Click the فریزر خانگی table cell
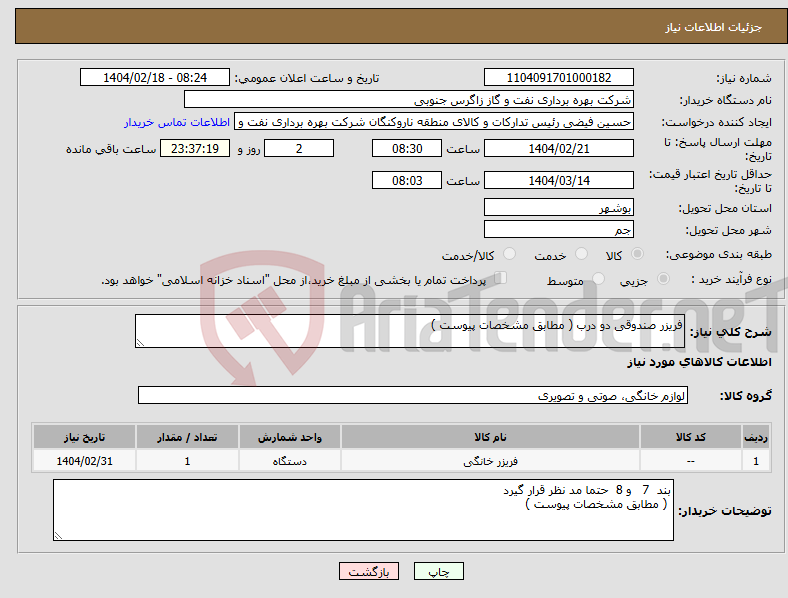788x598 pixels. [490, 461]
